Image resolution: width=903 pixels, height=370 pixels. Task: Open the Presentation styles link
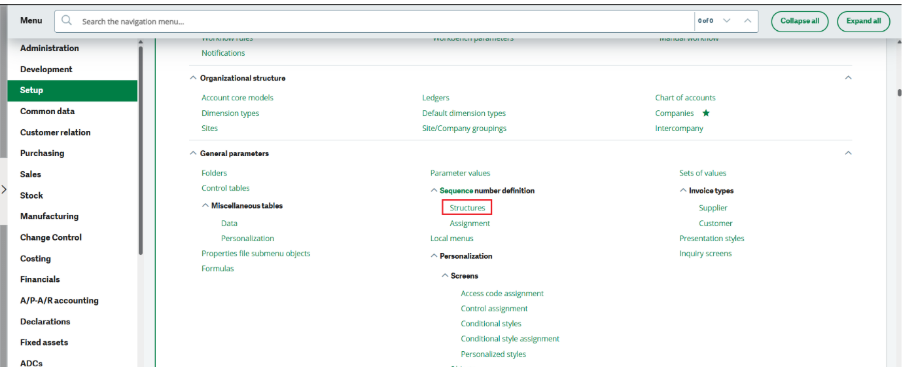coord(712,238)
